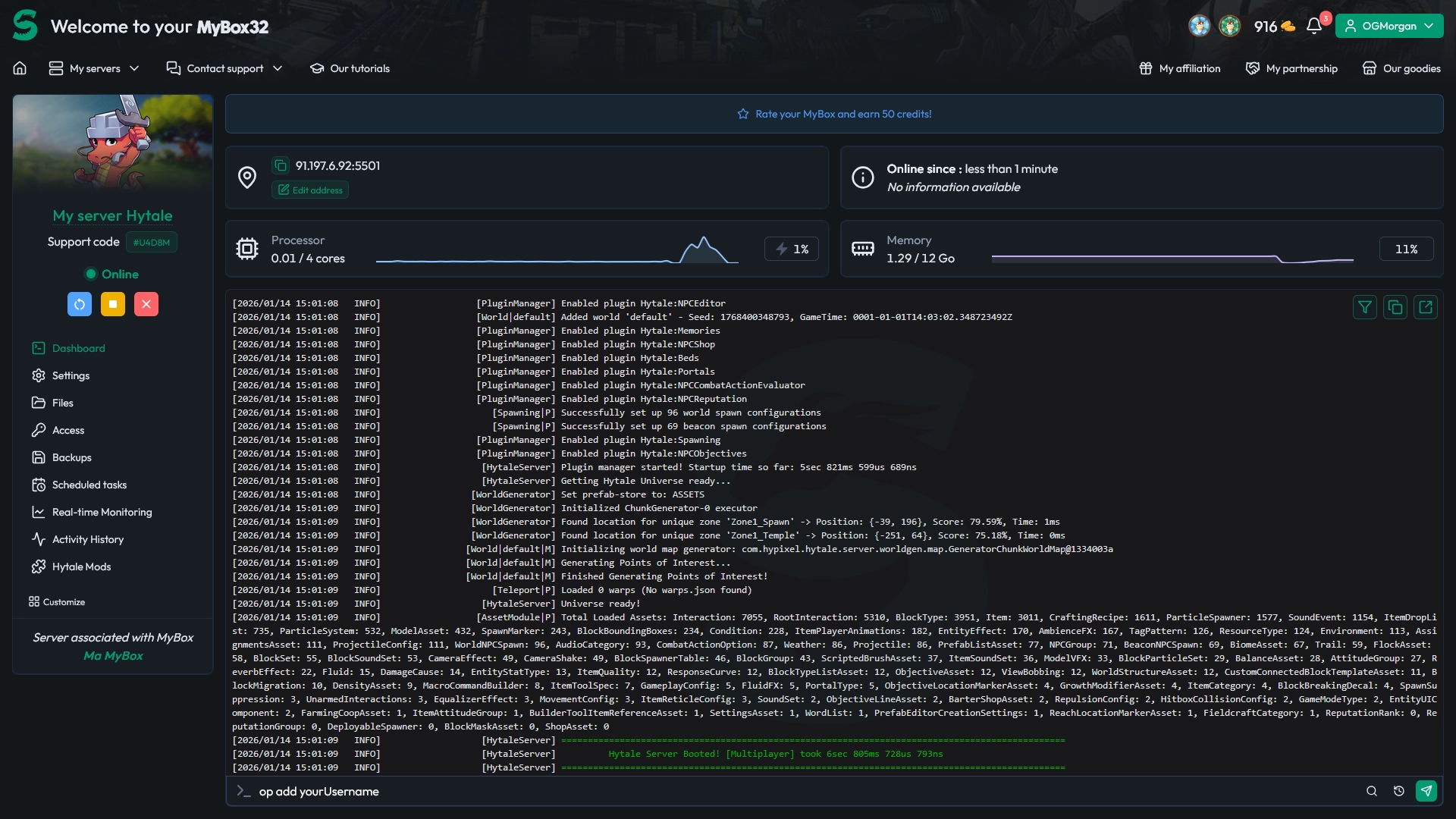The image size is (1456, 819).
Task: Click the console search icon
Action: point(1372,791)
